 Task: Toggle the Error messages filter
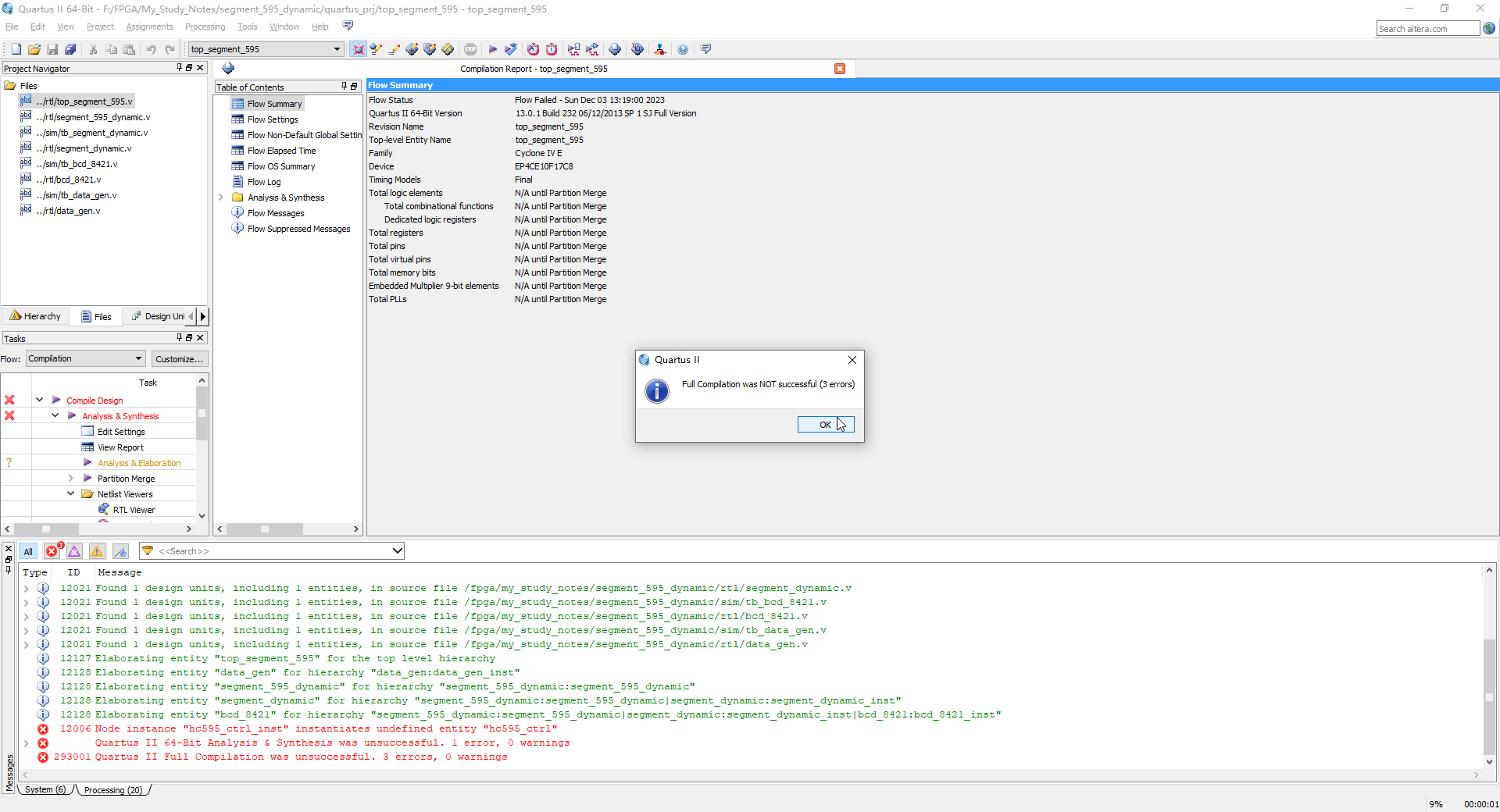pyautogui.click(x=52, y=551)
